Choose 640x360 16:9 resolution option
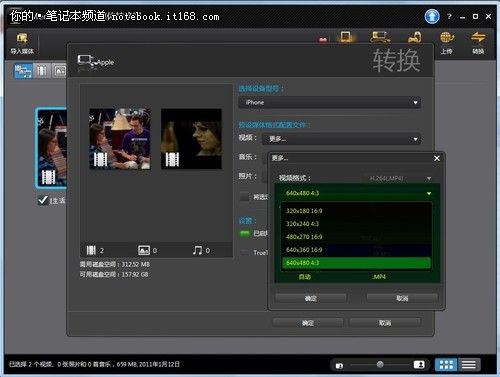The image size is (500, 377). click(356, 250)
